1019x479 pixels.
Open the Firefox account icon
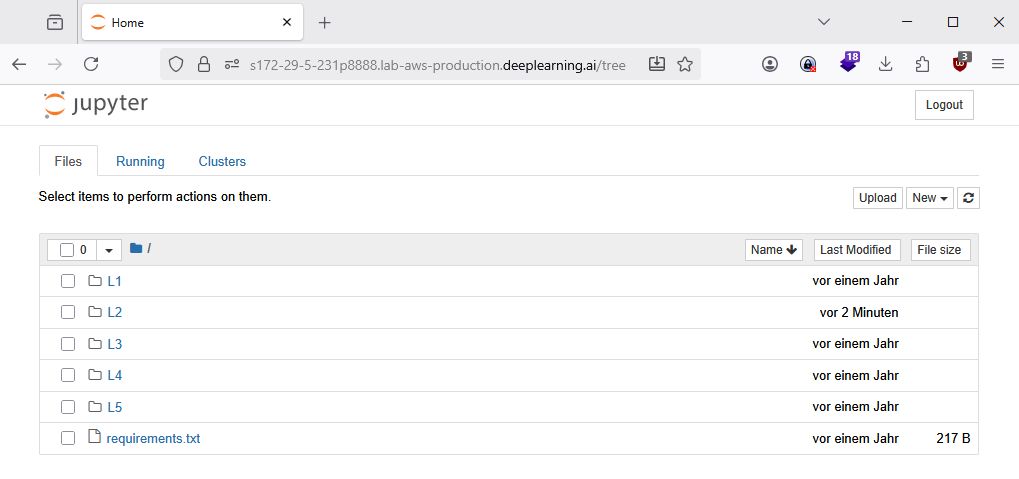[770, 64]
